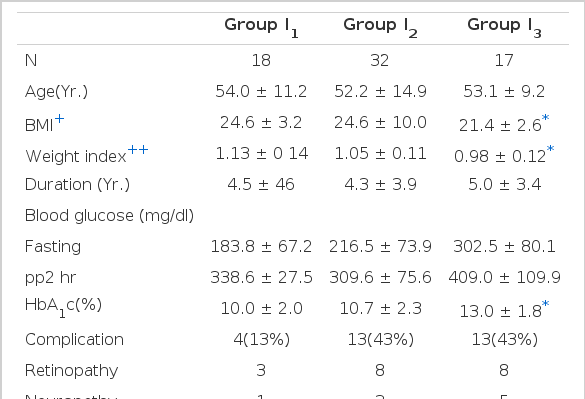The image size is (585, 399).
Task: Click the blue plus footnote after BMI
Action: pos(59,119)
